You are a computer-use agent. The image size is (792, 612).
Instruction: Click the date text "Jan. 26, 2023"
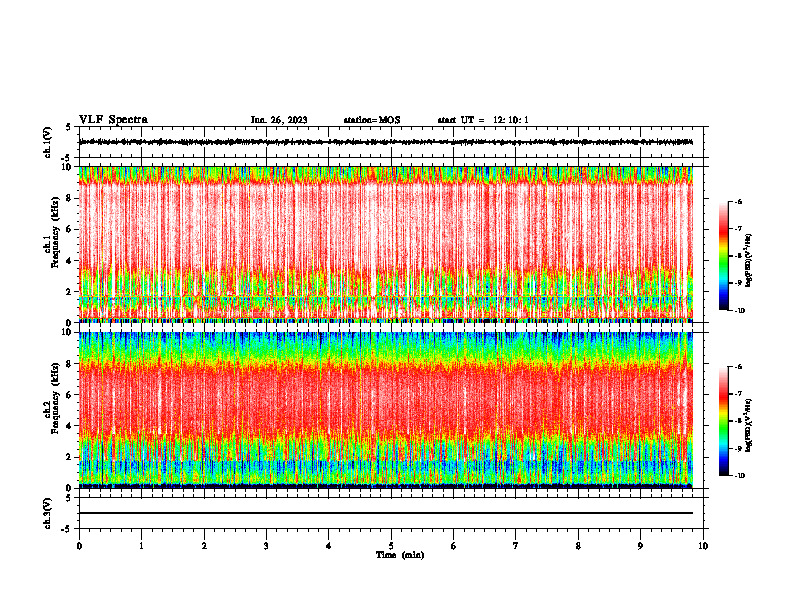pos(279,120)
